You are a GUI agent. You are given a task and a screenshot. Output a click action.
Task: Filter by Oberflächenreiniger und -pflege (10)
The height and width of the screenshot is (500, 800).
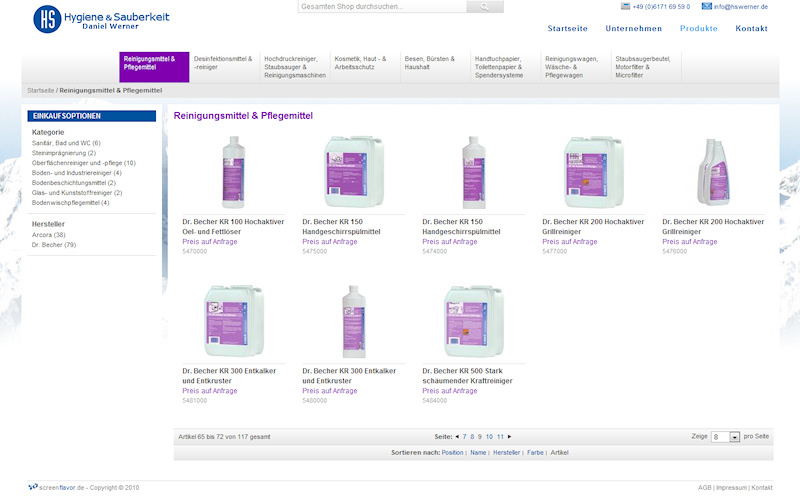[84, 163]
